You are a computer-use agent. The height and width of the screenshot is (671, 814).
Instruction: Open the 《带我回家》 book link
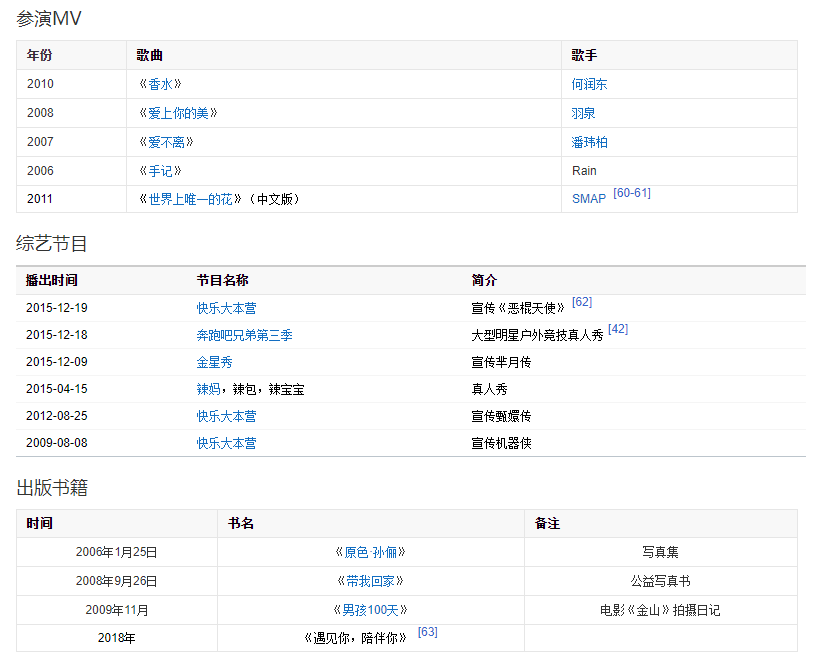370,581
